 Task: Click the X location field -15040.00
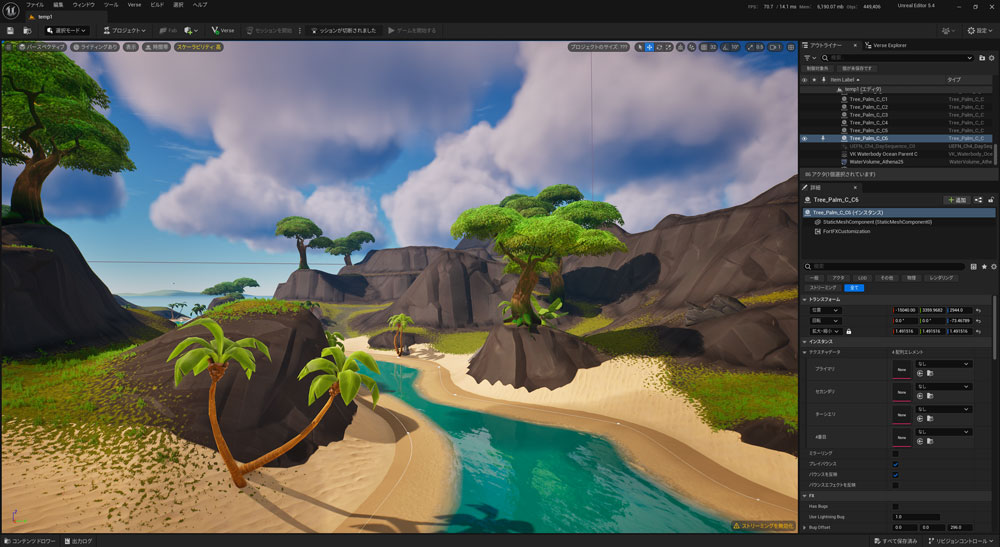(x=905, y=310)
